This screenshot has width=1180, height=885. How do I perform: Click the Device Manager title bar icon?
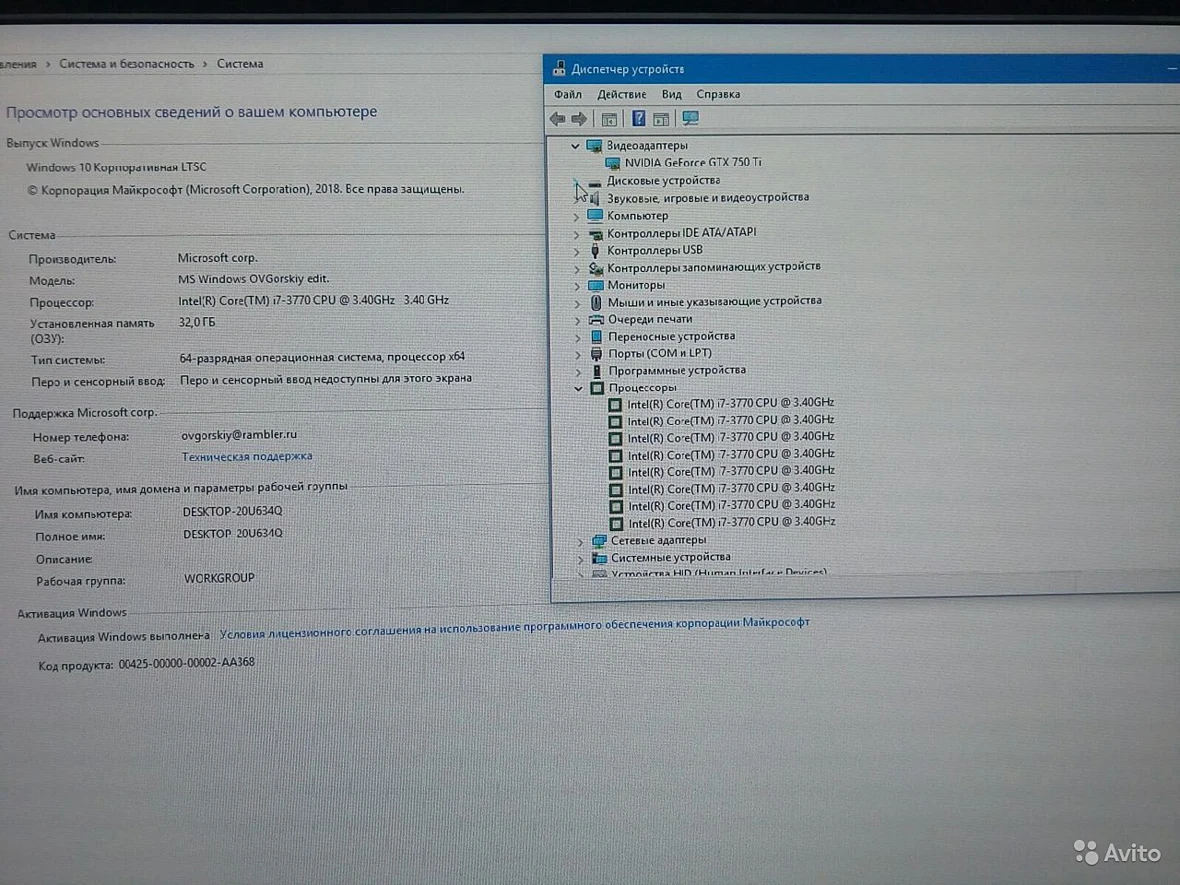[558, 68]
